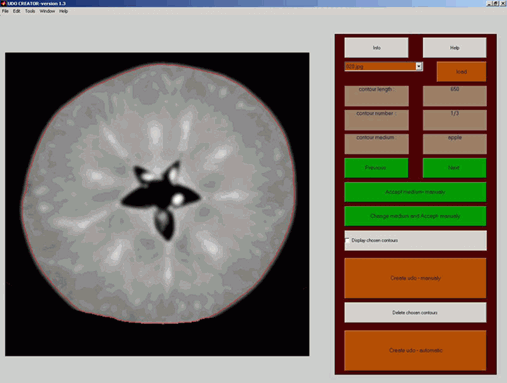Open the Edit menu
Viewport: 507px width, 383px height.
(16, 11)
